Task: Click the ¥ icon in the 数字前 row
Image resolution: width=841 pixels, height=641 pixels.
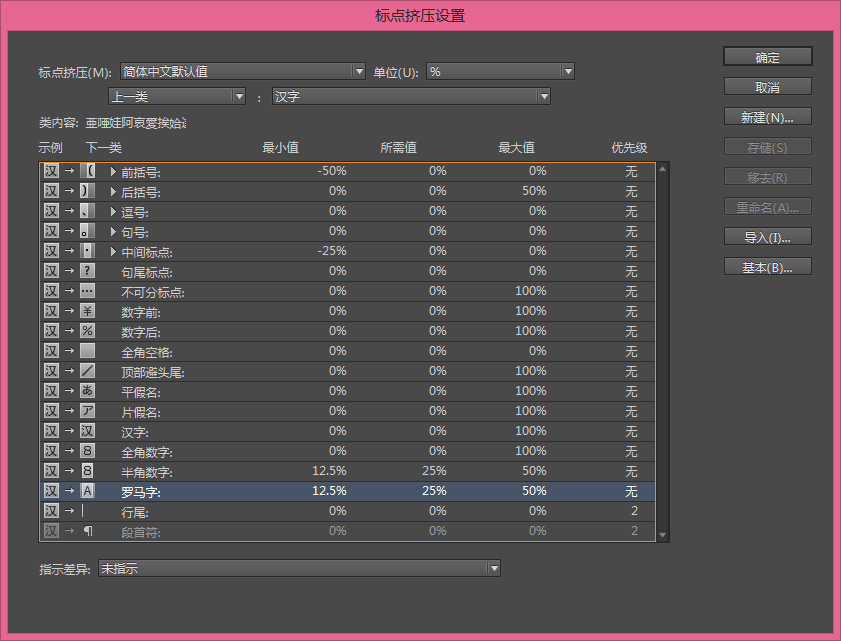Action: tap(87, 311)
